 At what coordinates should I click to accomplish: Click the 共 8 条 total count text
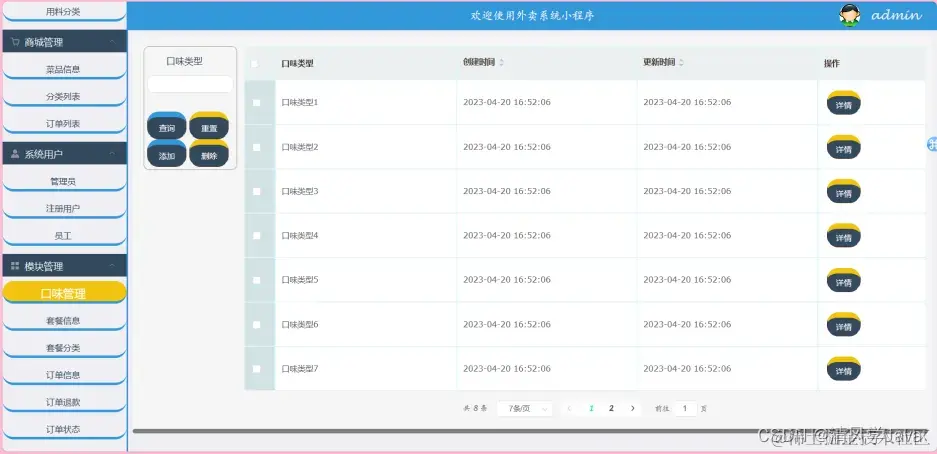[x=475, y=409]
